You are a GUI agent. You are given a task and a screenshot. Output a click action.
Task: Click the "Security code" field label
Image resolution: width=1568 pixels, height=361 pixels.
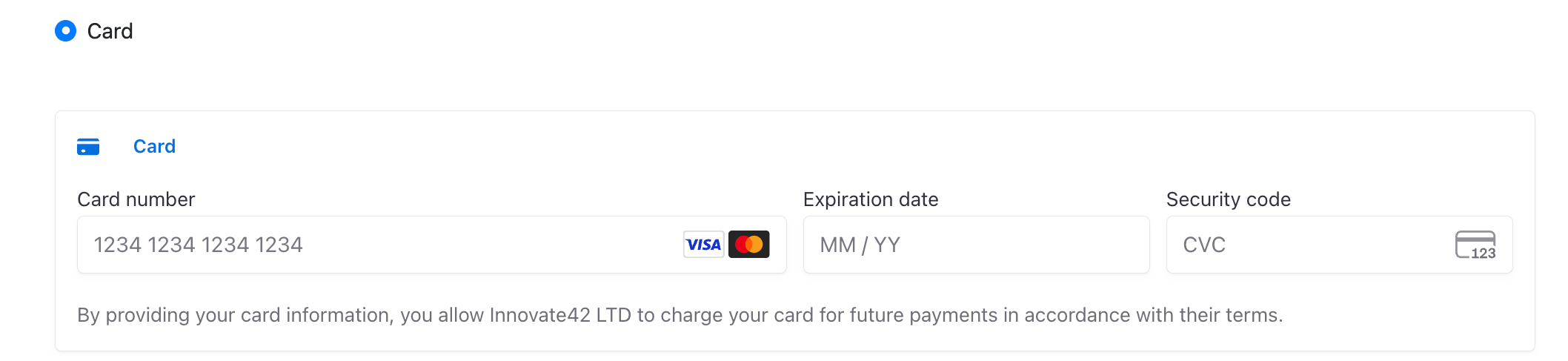click(1228, 199)
